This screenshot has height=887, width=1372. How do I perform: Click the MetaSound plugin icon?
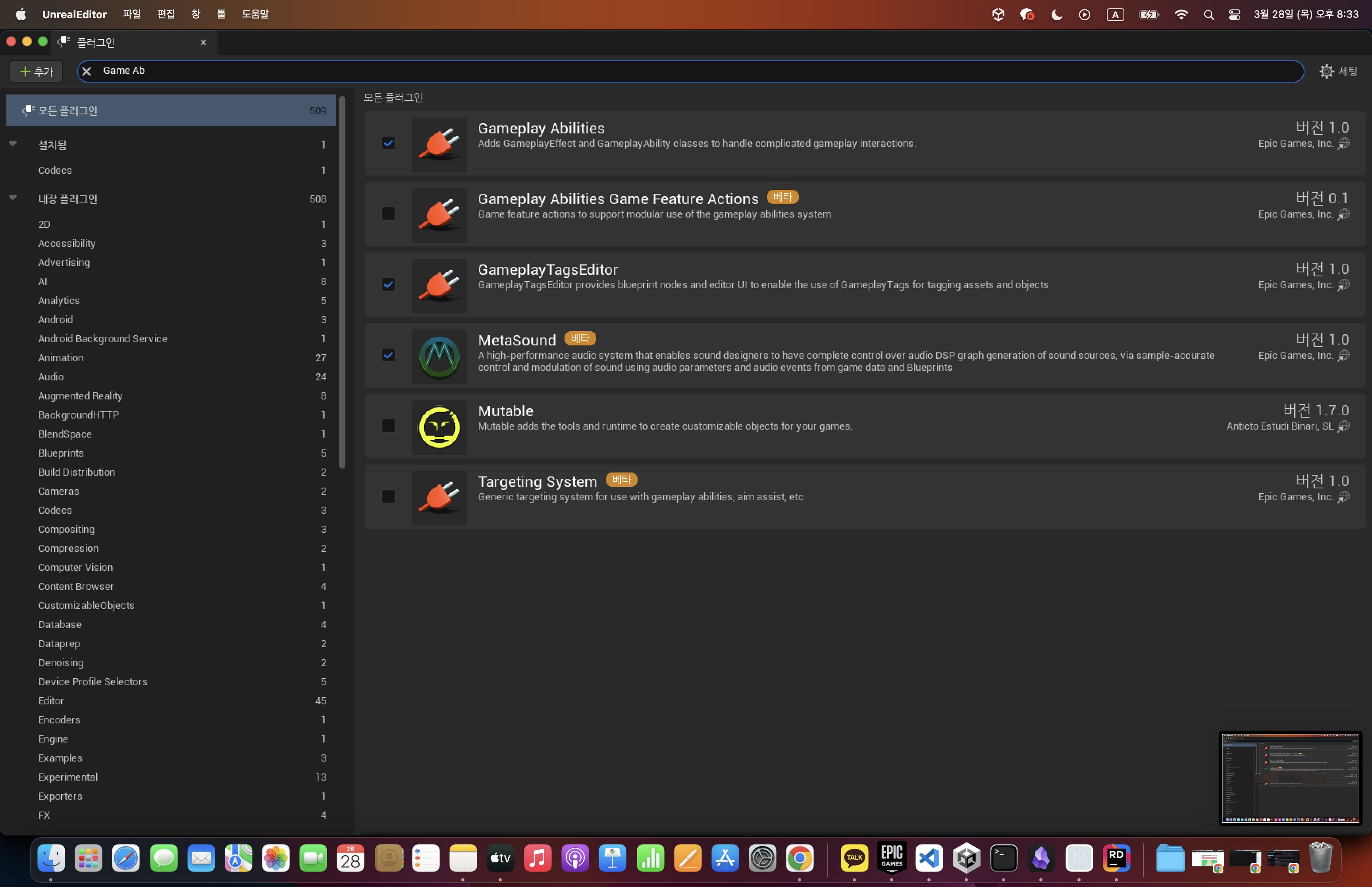pyautogui.click(x=439, y=357)
